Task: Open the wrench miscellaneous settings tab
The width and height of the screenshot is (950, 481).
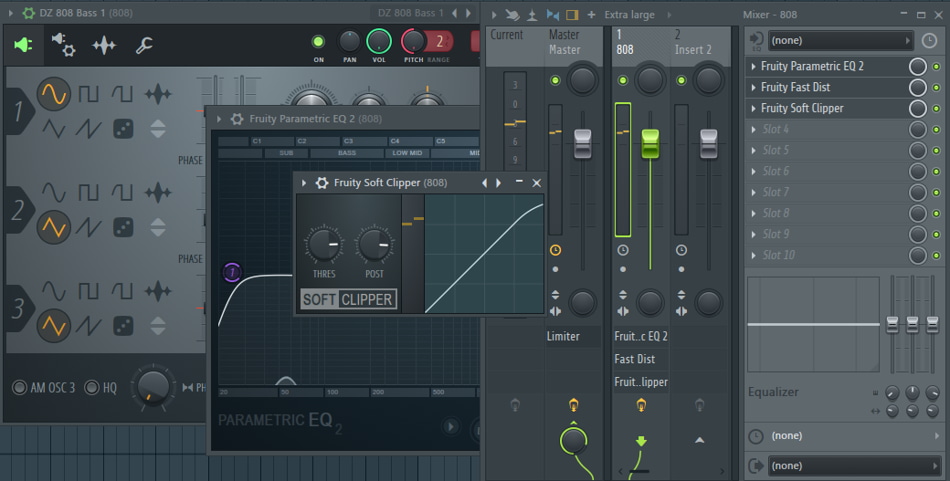Action: (144, 45)
